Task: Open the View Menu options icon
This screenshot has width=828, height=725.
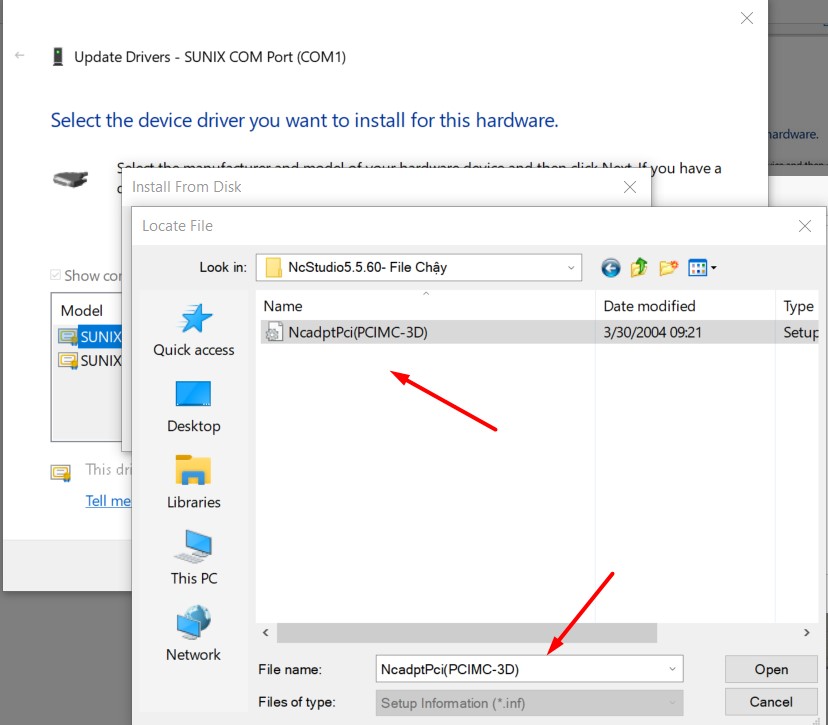Action: 702,268
